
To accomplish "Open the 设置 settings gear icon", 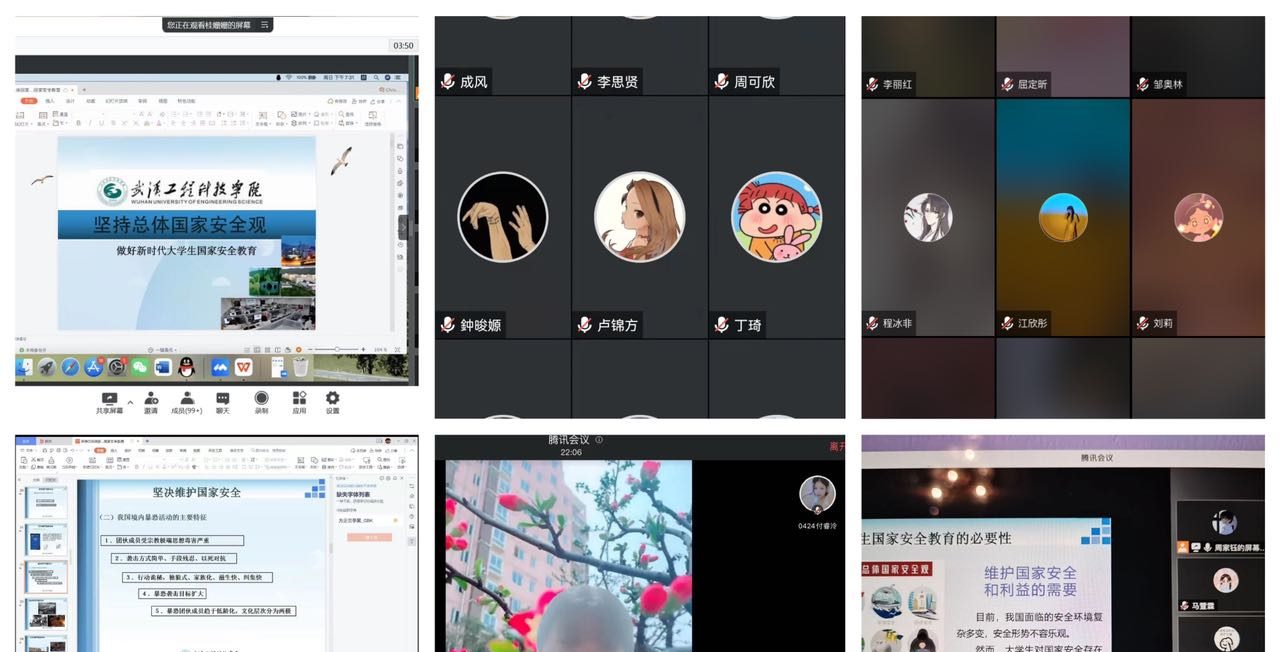I will pos(332,399).
